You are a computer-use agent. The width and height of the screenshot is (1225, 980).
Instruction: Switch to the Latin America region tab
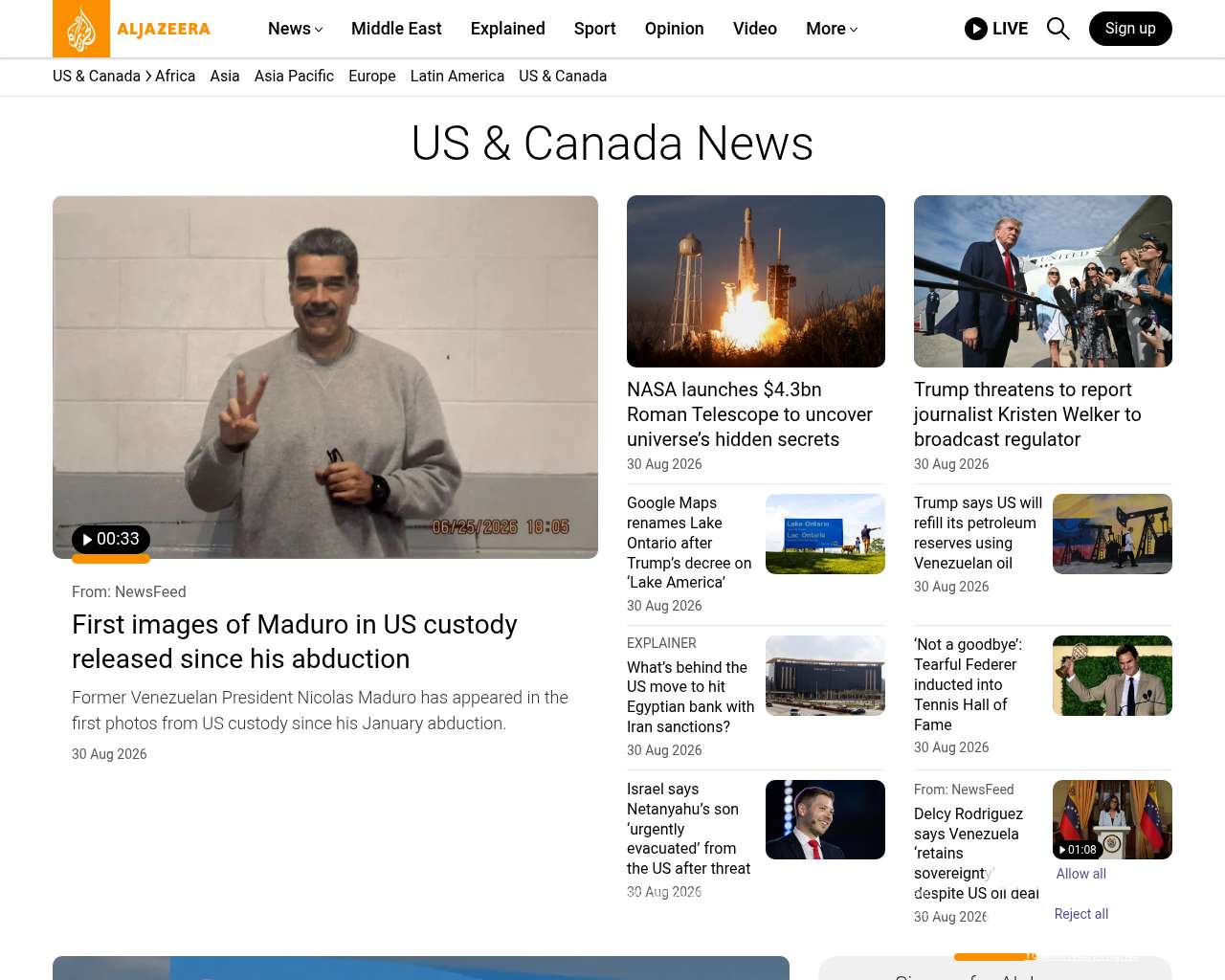(x=457, y=77)
